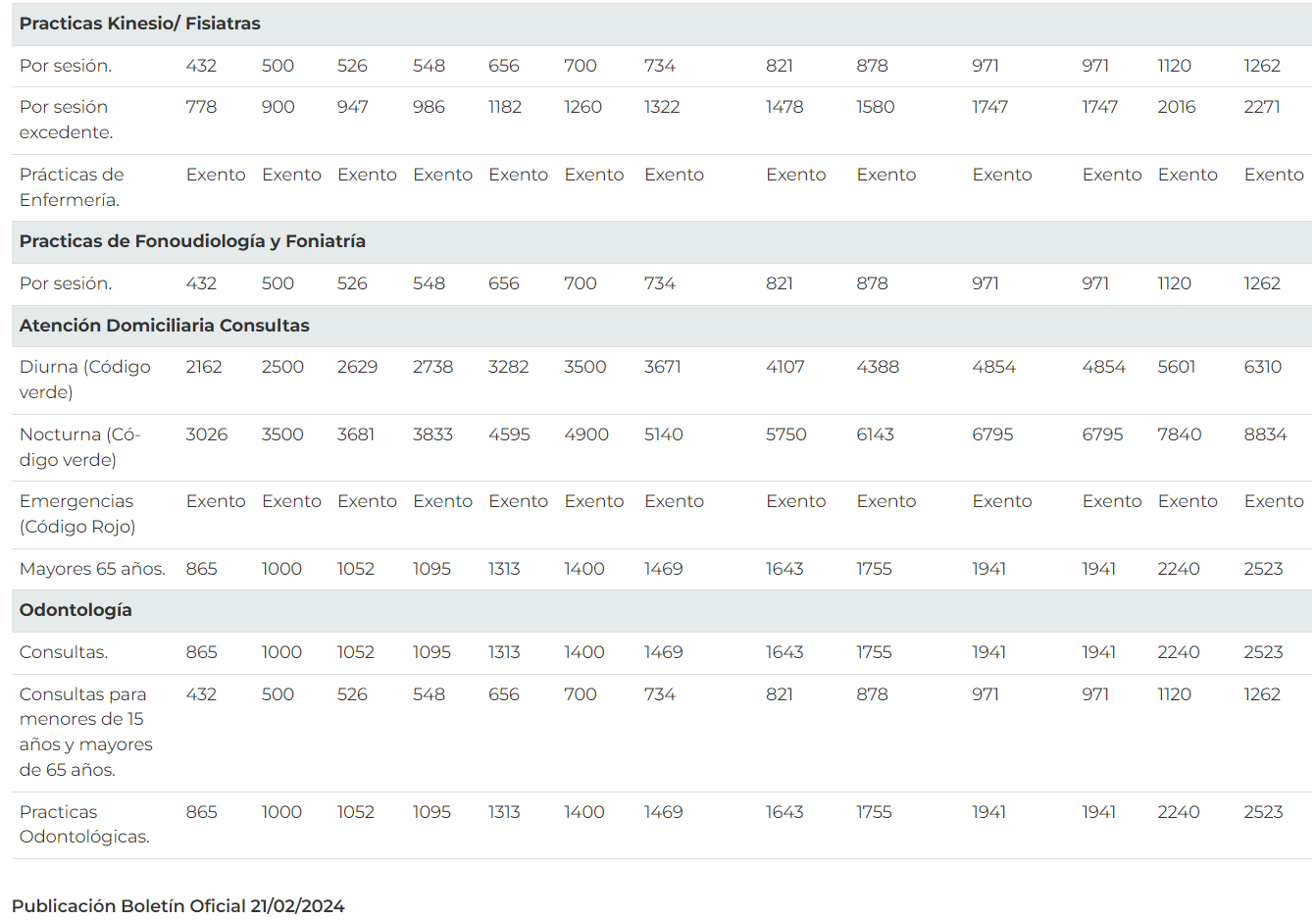Select the Mayores 65 años row label
Image resolution: width=1316 pixels, height=920 pixels.
coord(92,569)
